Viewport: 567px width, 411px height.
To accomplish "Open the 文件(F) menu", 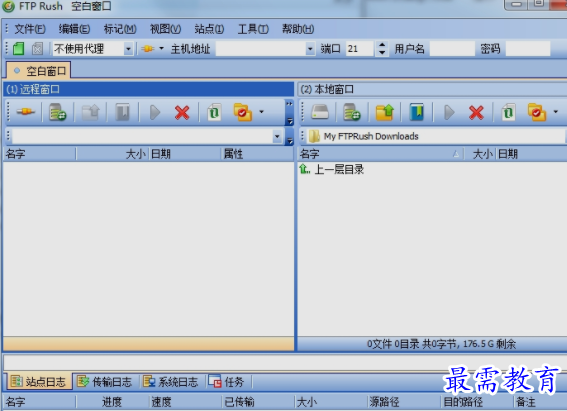I will click(30, 29).
